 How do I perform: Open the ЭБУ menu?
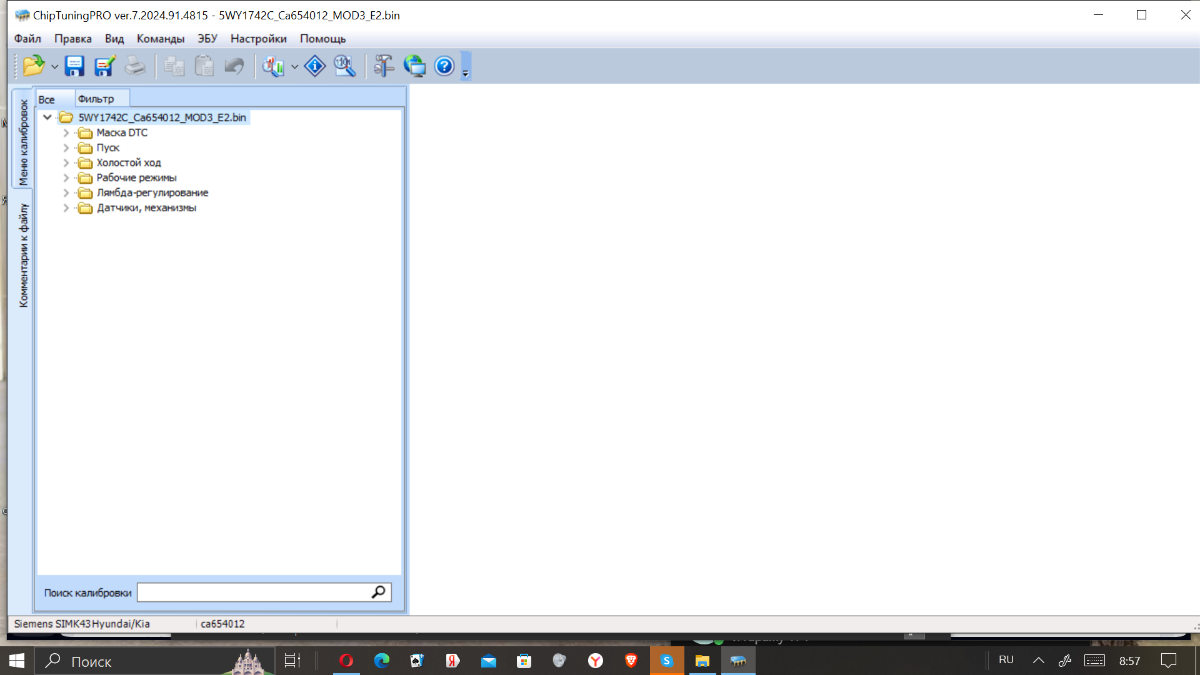pos(207,39)
